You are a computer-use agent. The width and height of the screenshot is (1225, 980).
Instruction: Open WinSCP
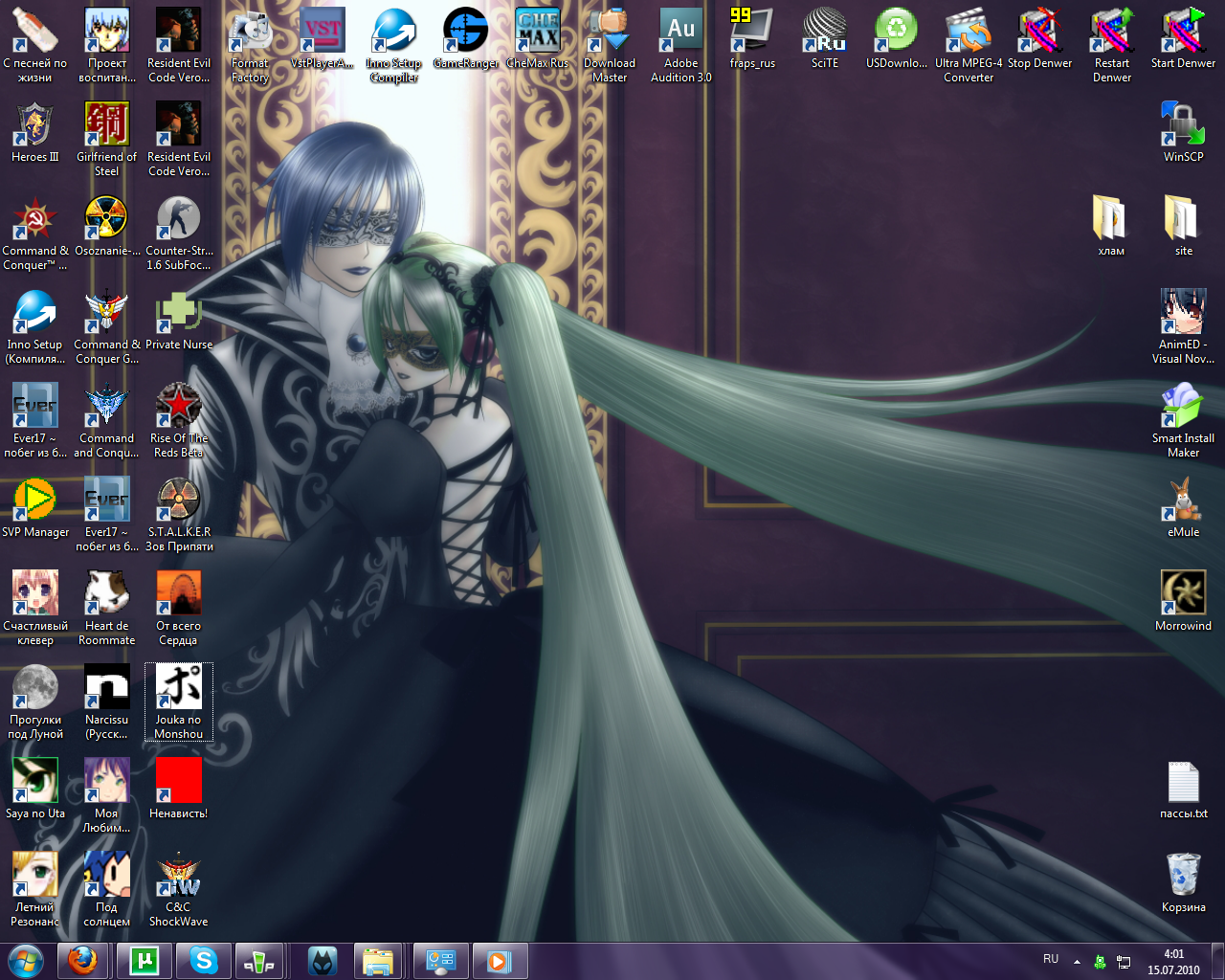click(1184, 133)
